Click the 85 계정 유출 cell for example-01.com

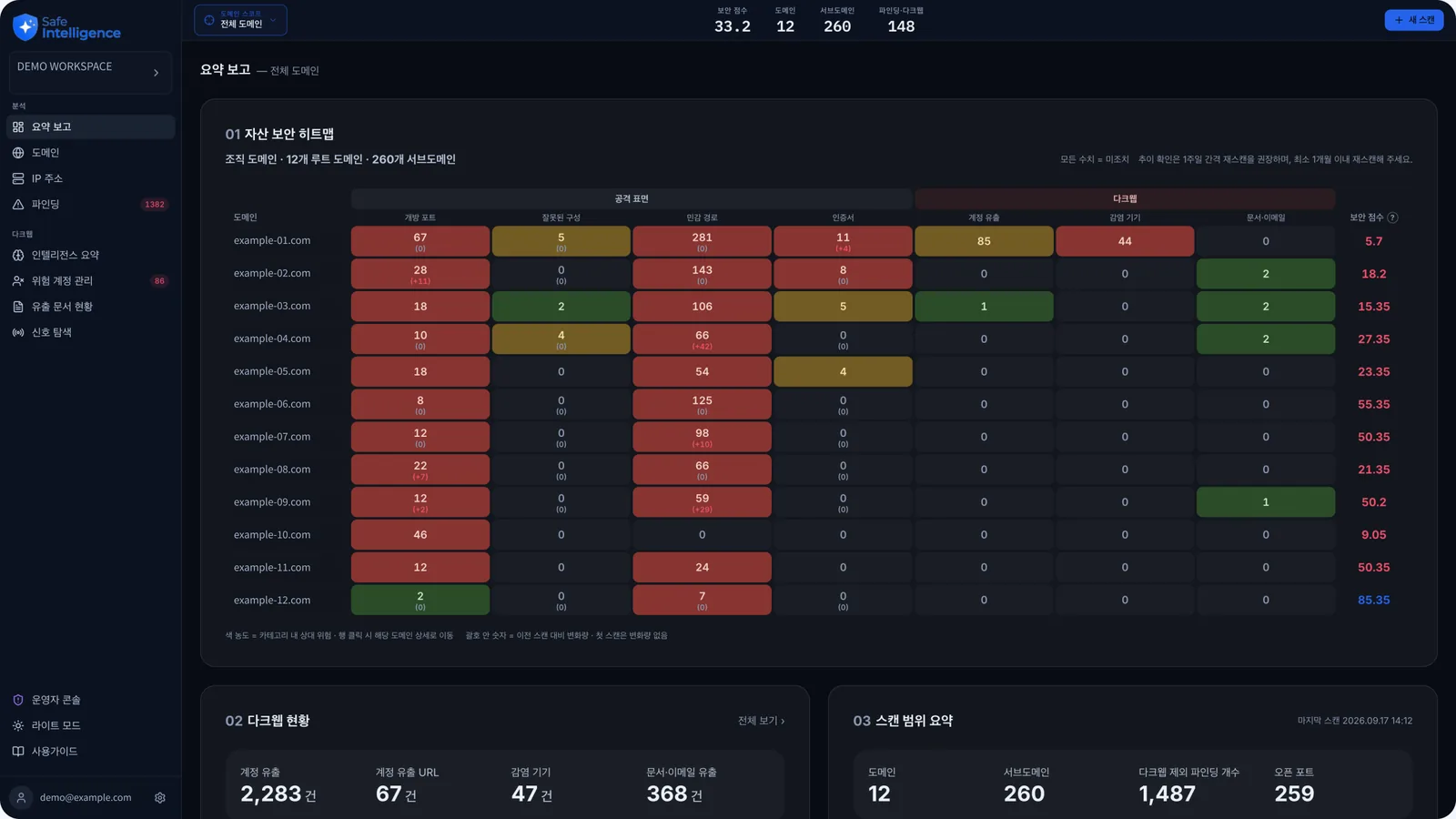[x=984, y=241]
